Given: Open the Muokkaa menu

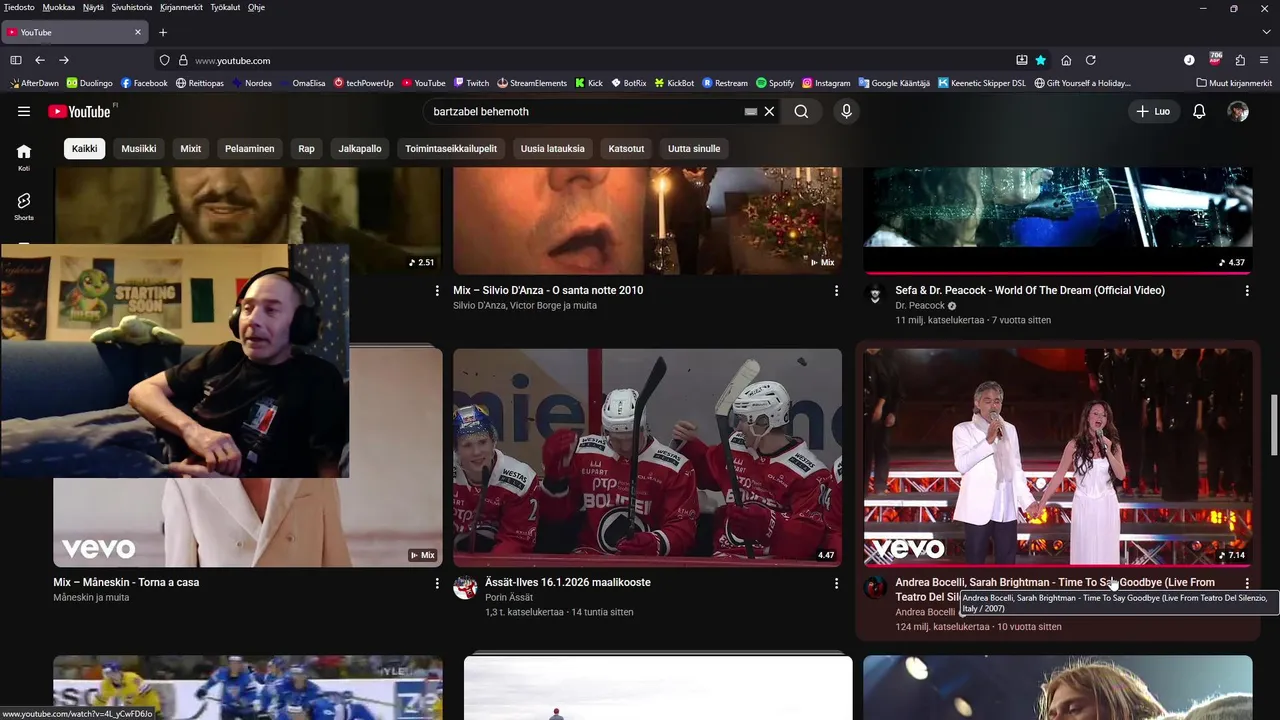Looking at the screenshot, I should pos(59,7).
